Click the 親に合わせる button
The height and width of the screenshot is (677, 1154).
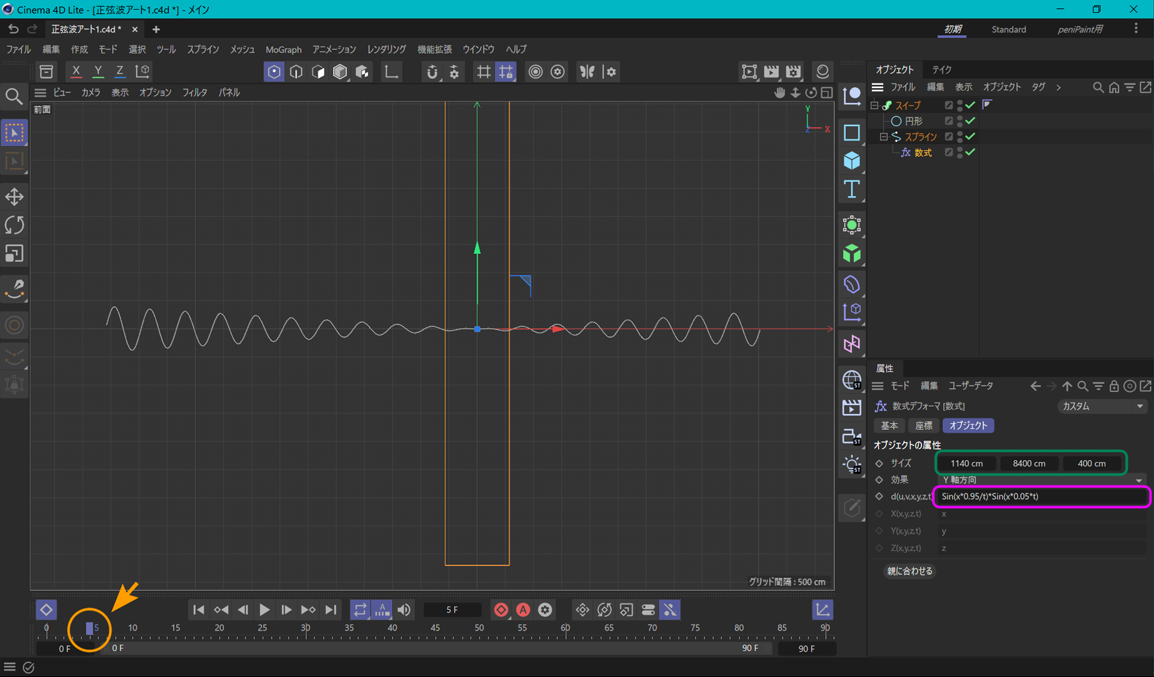[909, 571]
